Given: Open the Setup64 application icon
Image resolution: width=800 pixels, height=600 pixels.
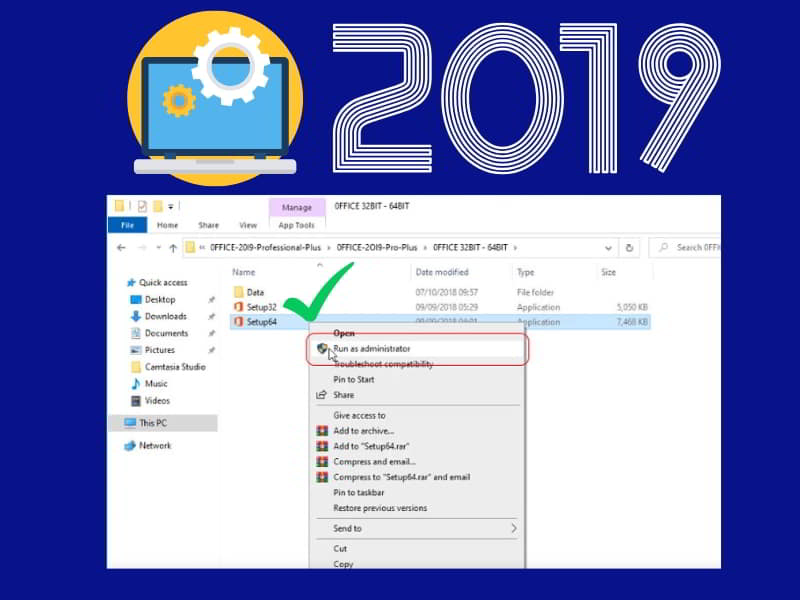Looking at the screenshot, I should [237, 320].
